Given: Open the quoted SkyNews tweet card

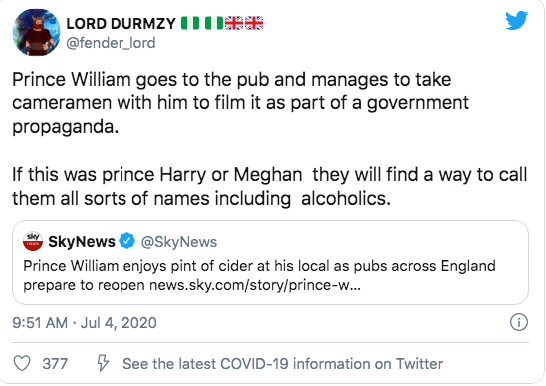Looking at the screenshot, I should click(x=270, y=262).
